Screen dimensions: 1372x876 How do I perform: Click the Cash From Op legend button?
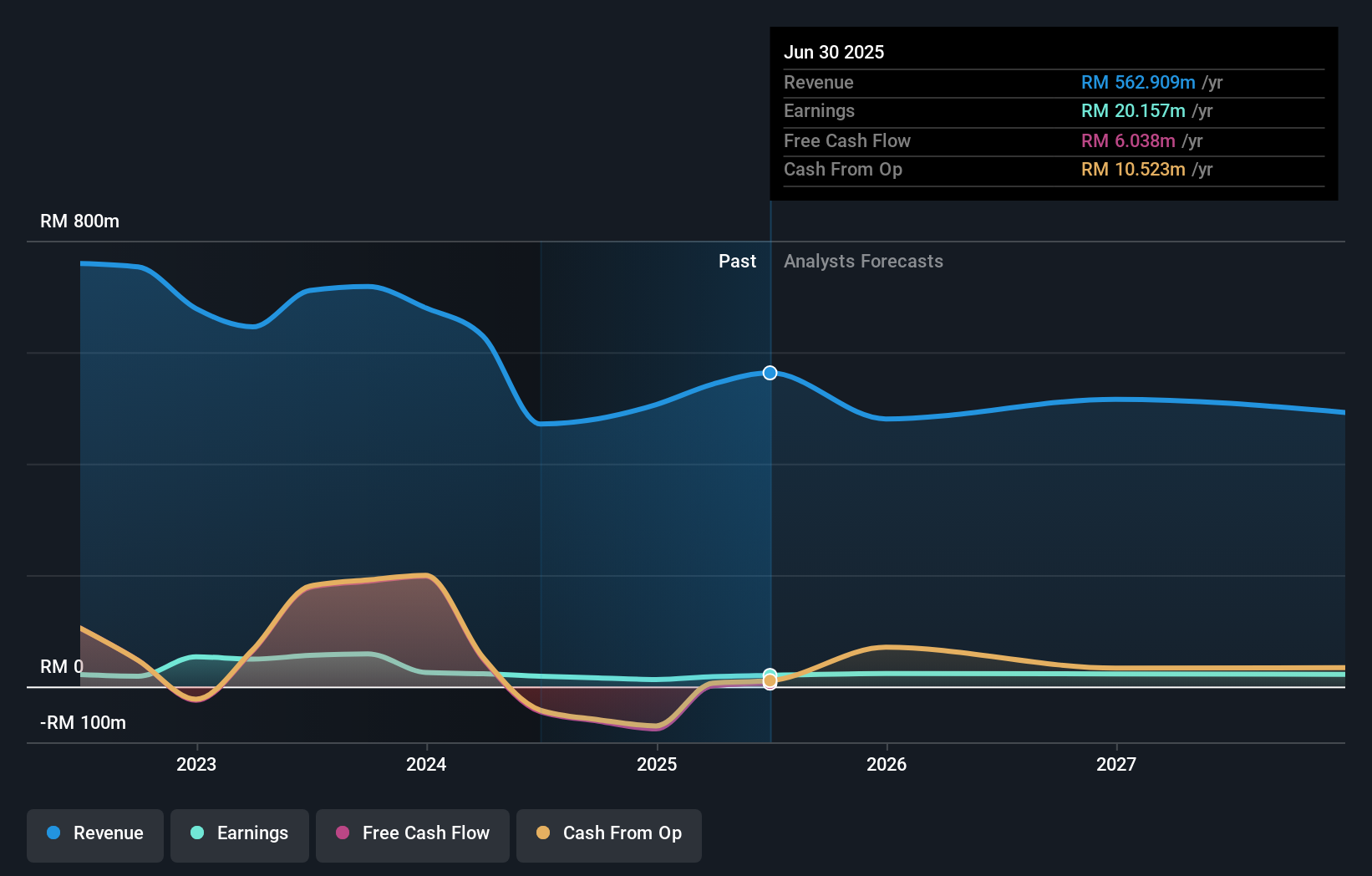click(x=608, y=833)
